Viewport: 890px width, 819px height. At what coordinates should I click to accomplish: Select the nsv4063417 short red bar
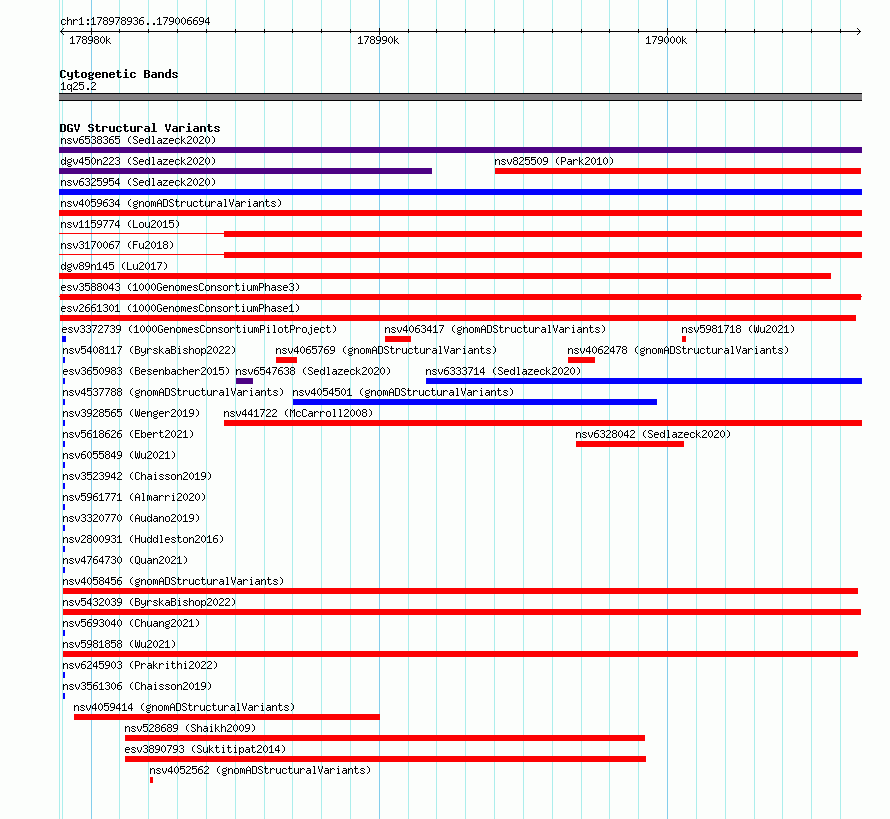tap(398, 339)
